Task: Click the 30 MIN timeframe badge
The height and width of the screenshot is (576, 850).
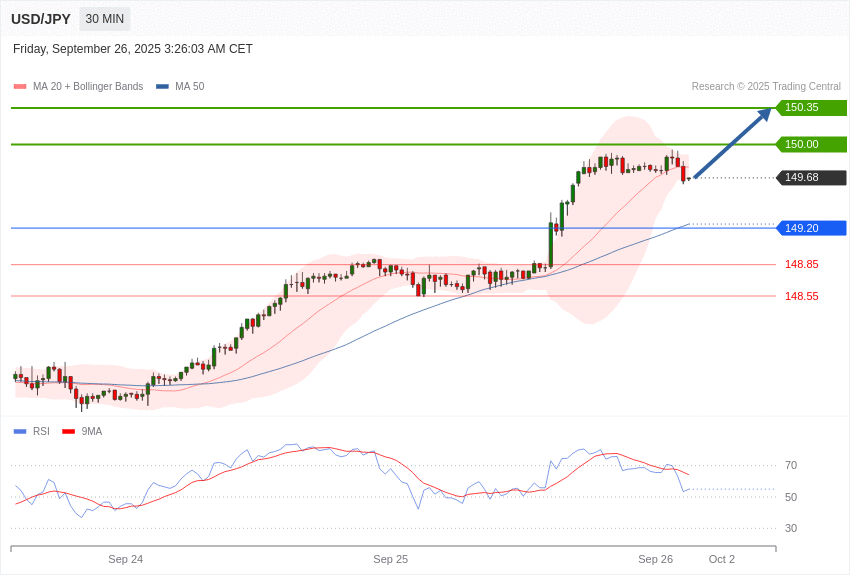Action: tap(105, 19)
